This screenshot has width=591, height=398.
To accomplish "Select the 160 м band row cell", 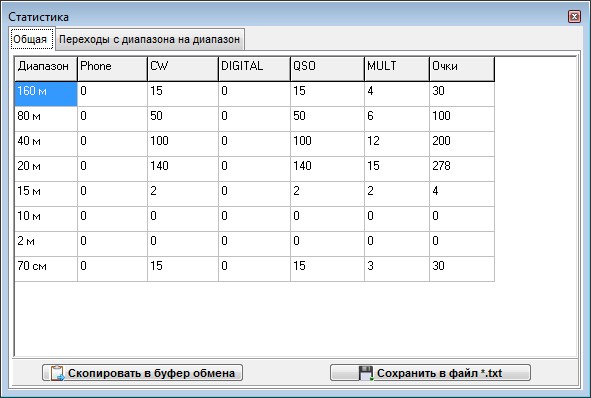I will pyautogui.click(x=46, y=94).
